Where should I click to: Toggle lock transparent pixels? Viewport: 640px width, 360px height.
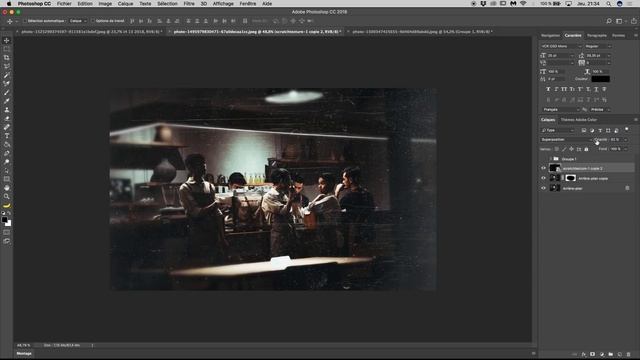click(x=557, y=149)
